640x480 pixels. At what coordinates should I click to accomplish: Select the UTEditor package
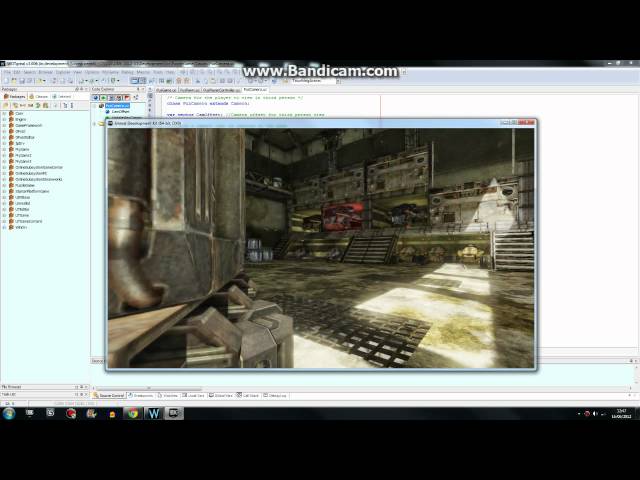tap(22, 209)
